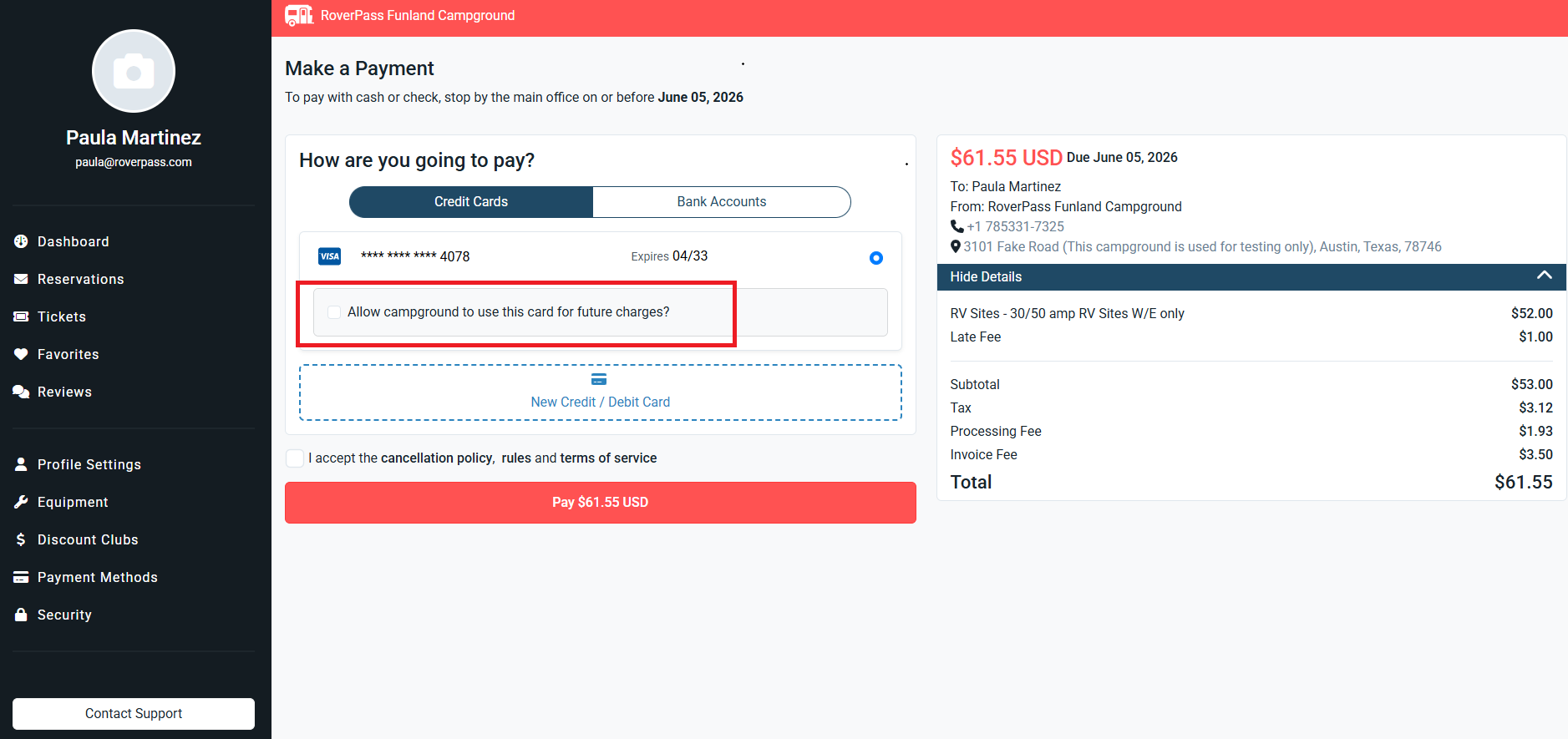Click the RoverPass RV logo icon
The image size is (1568, 739).
pos(298,15)
